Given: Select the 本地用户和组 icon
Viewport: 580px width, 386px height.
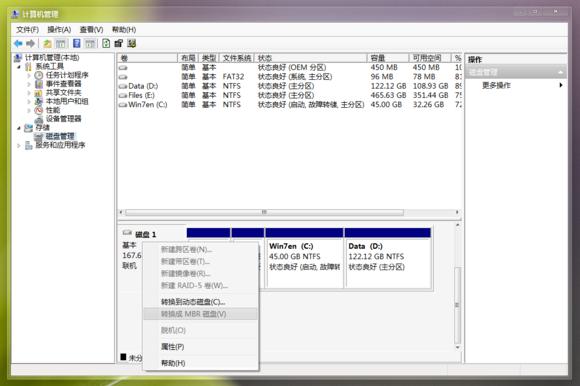Looking at the screenshot, I should pos(38,101).
